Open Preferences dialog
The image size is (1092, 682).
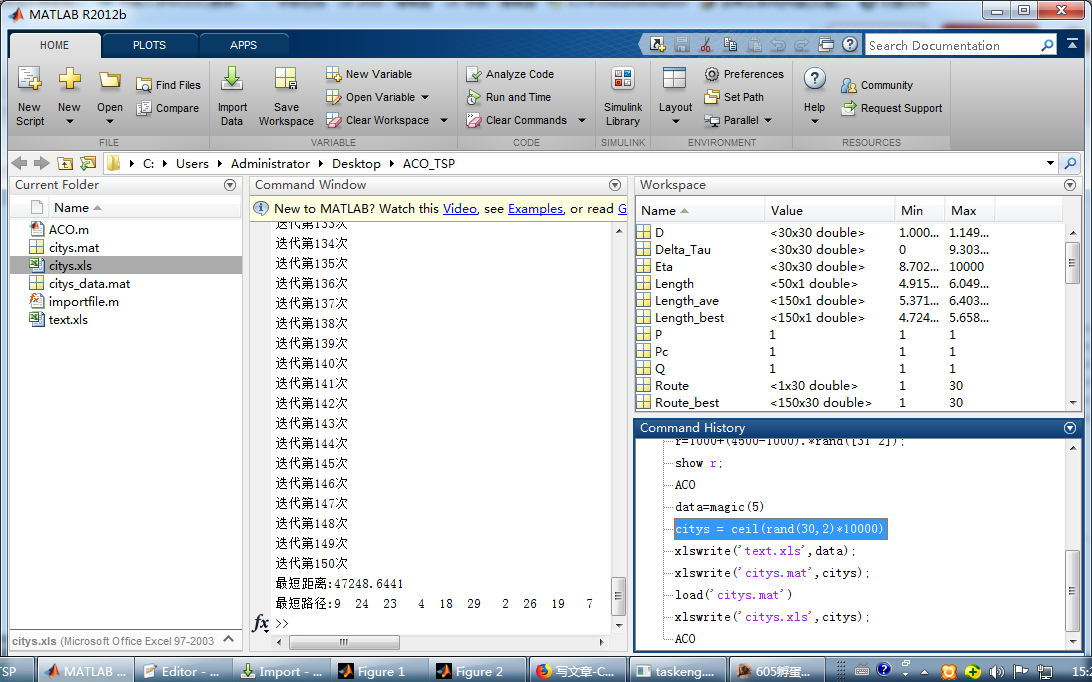744,74
